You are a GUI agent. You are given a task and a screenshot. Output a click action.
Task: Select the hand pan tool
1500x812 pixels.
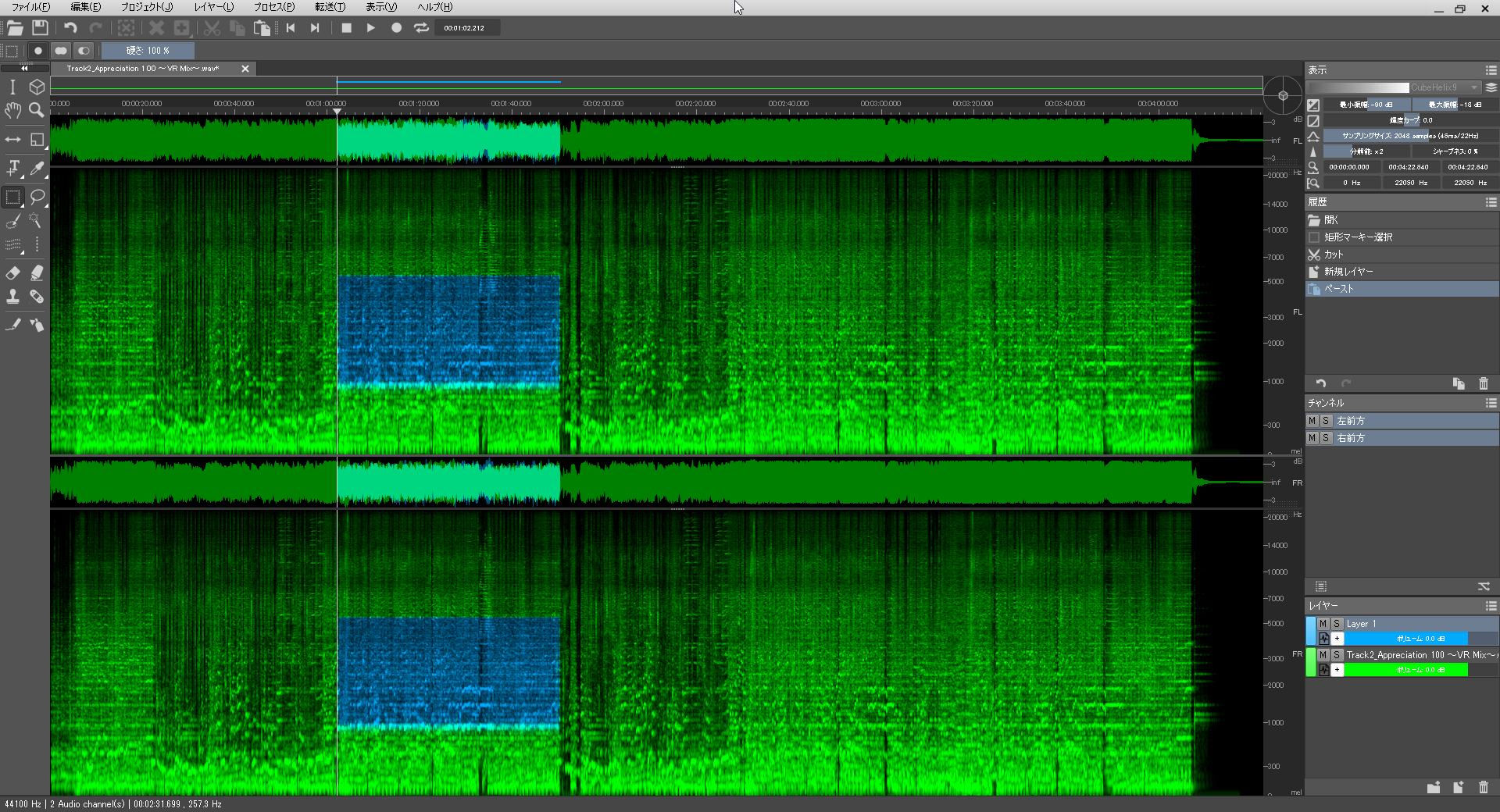12,110
